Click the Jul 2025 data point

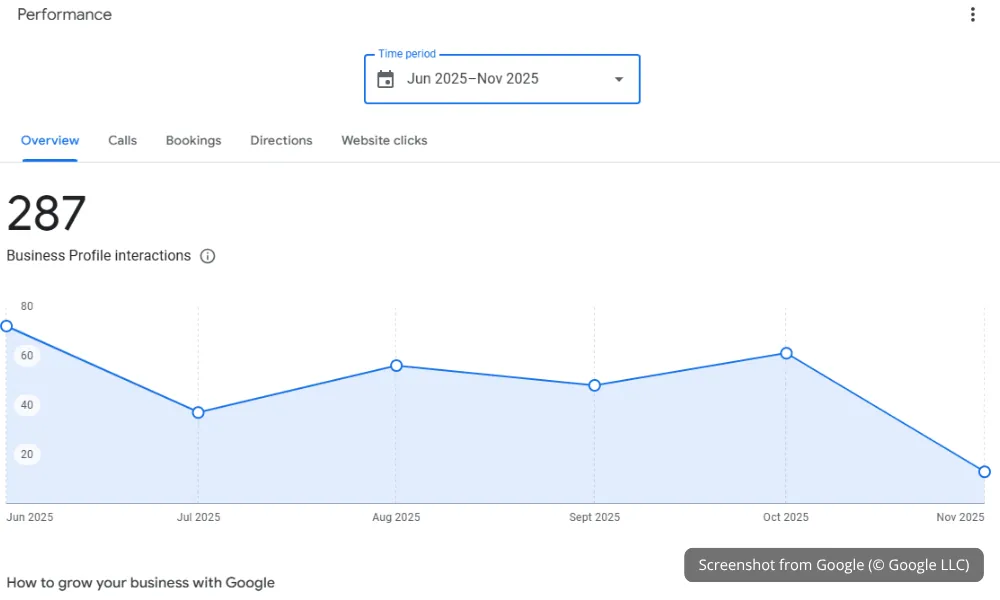click(198, 411)
